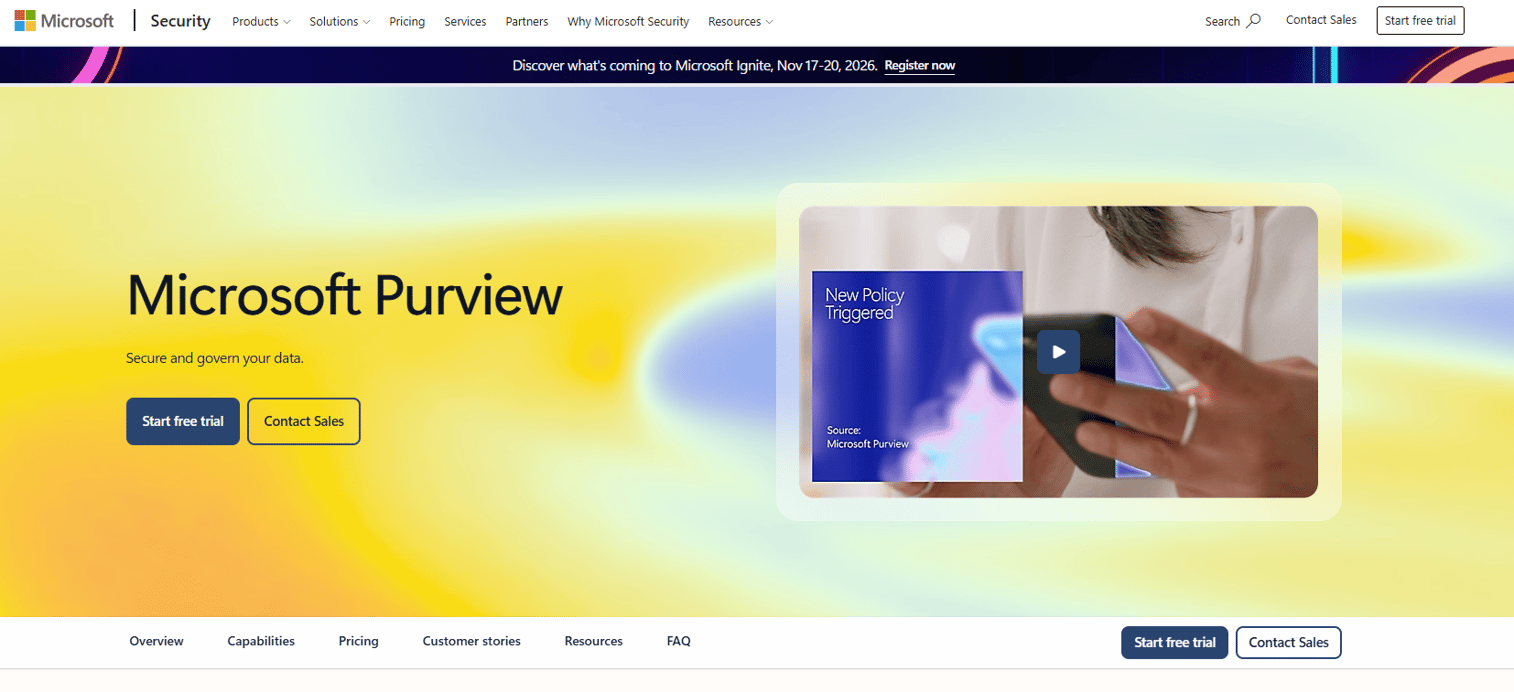Open the Customer stories tab

point(472,641)
